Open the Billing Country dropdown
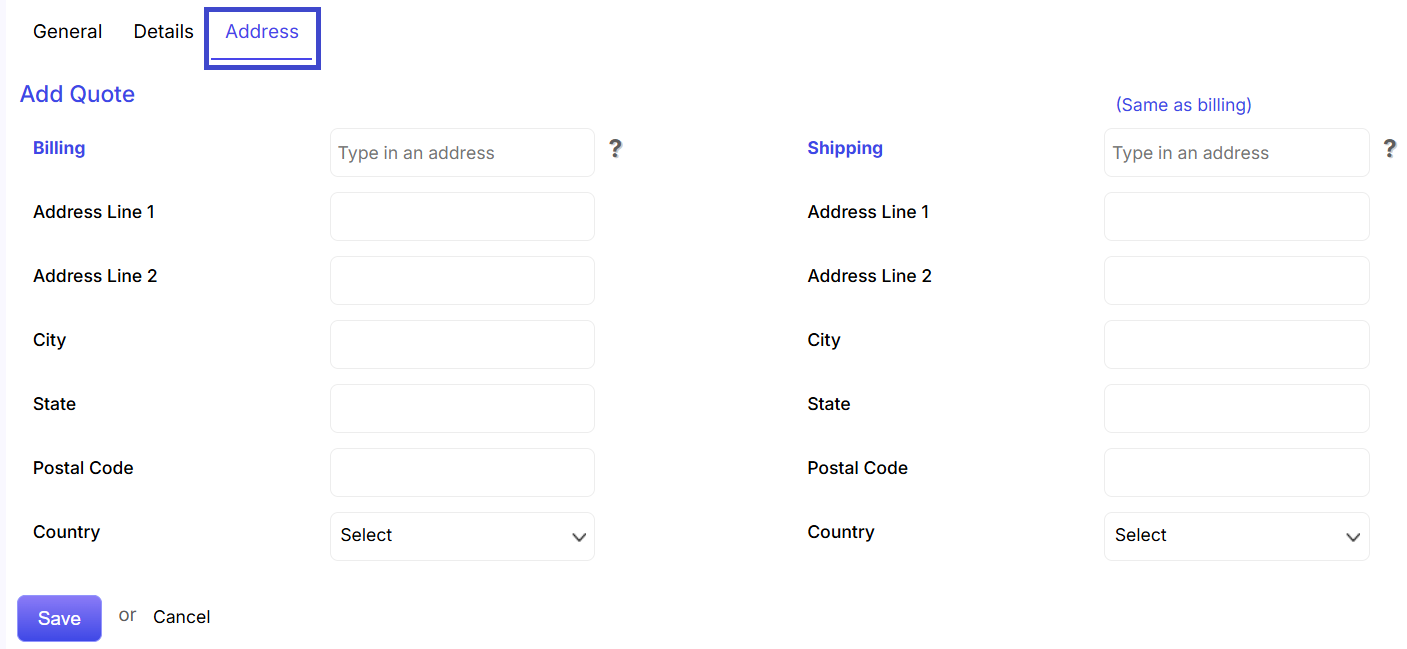The height and width of the screenshot is (649, 1407). (462, 536)
